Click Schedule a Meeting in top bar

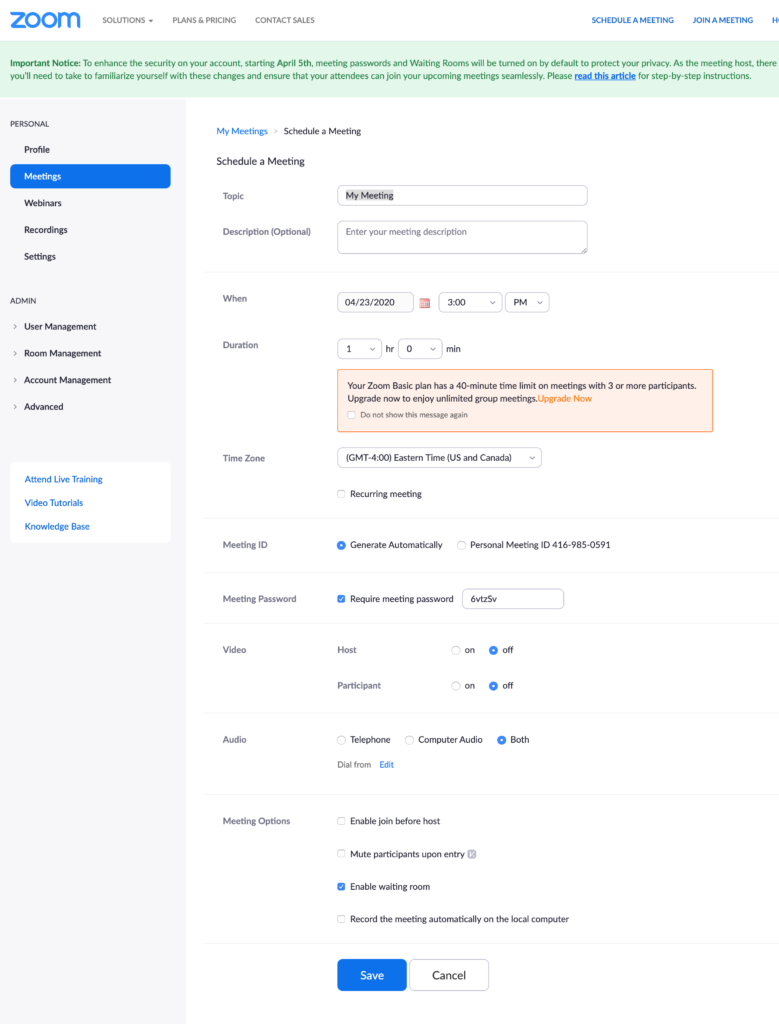click(x=632, y=20)
